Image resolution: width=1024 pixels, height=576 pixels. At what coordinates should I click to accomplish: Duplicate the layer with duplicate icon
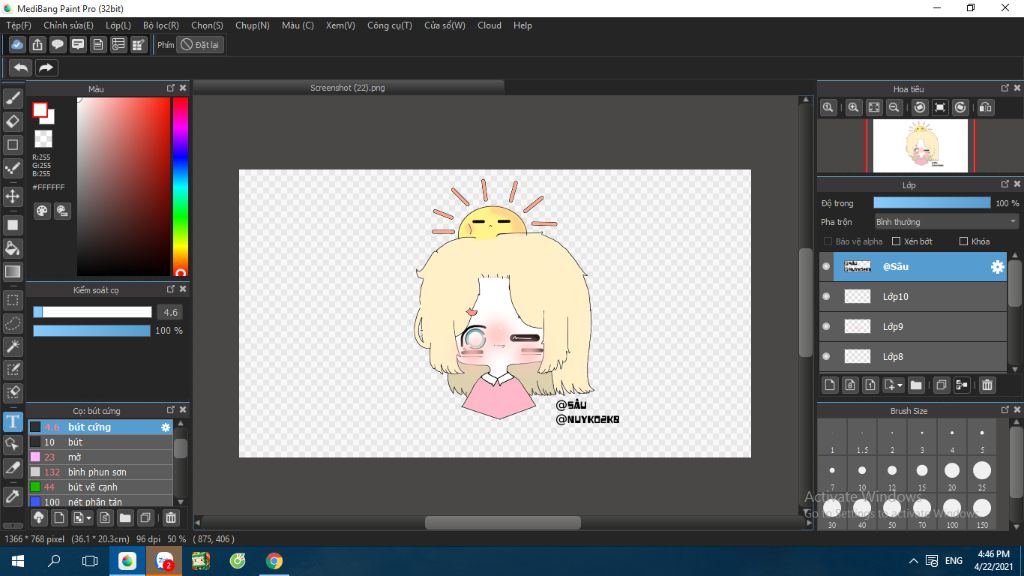click(941, 385)
